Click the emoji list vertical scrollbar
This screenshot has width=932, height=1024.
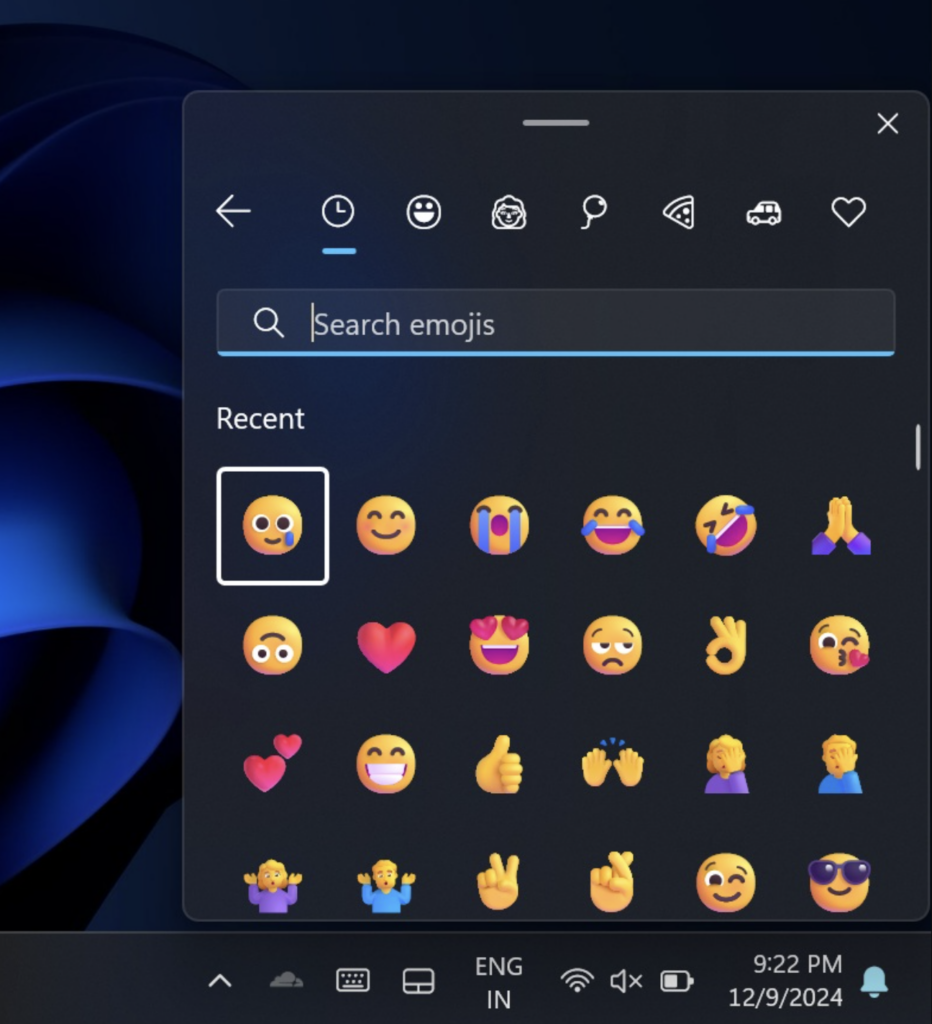[918, 447]
